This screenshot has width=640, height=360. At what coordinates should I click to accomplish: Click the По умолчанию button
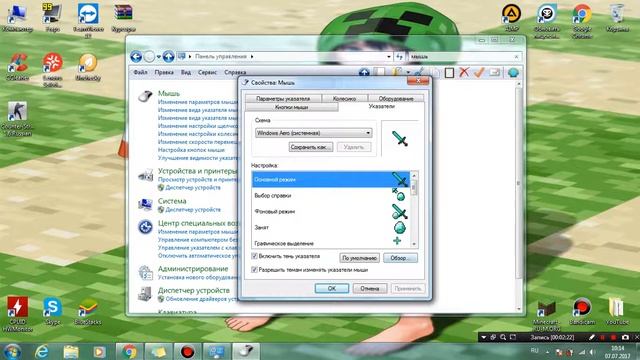[359, 258]
